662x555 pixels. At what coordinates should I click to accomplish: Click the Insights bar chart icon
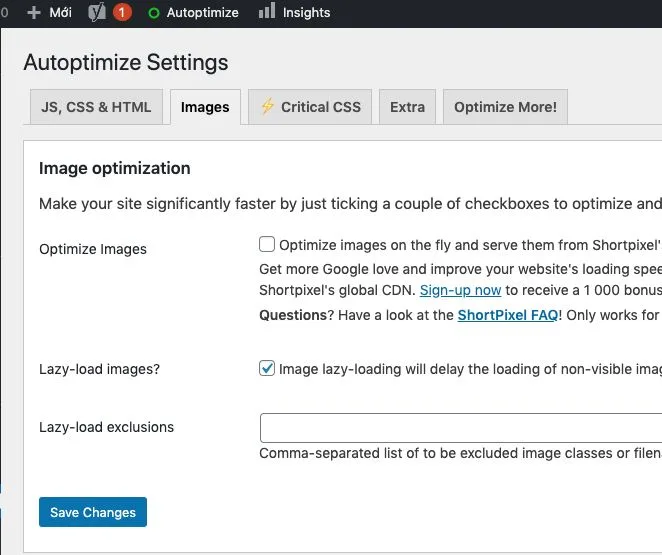click(x=267, y=11)
